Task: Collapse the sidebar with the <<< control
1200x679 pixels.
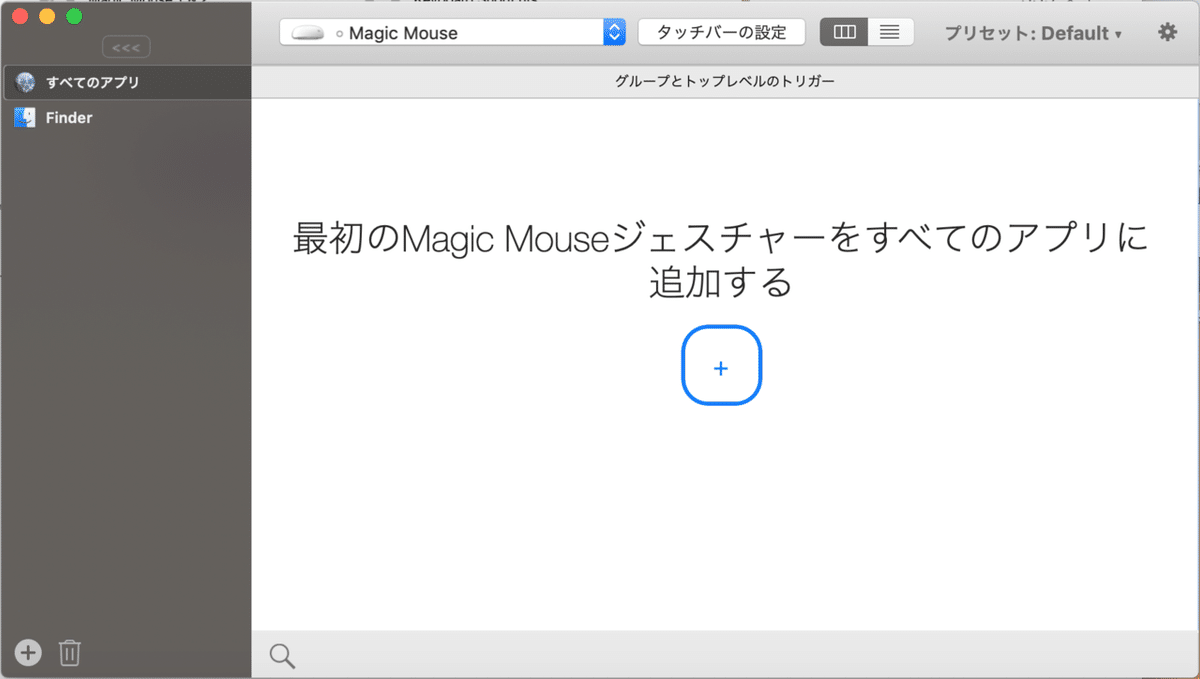Action: pos(126,46)
